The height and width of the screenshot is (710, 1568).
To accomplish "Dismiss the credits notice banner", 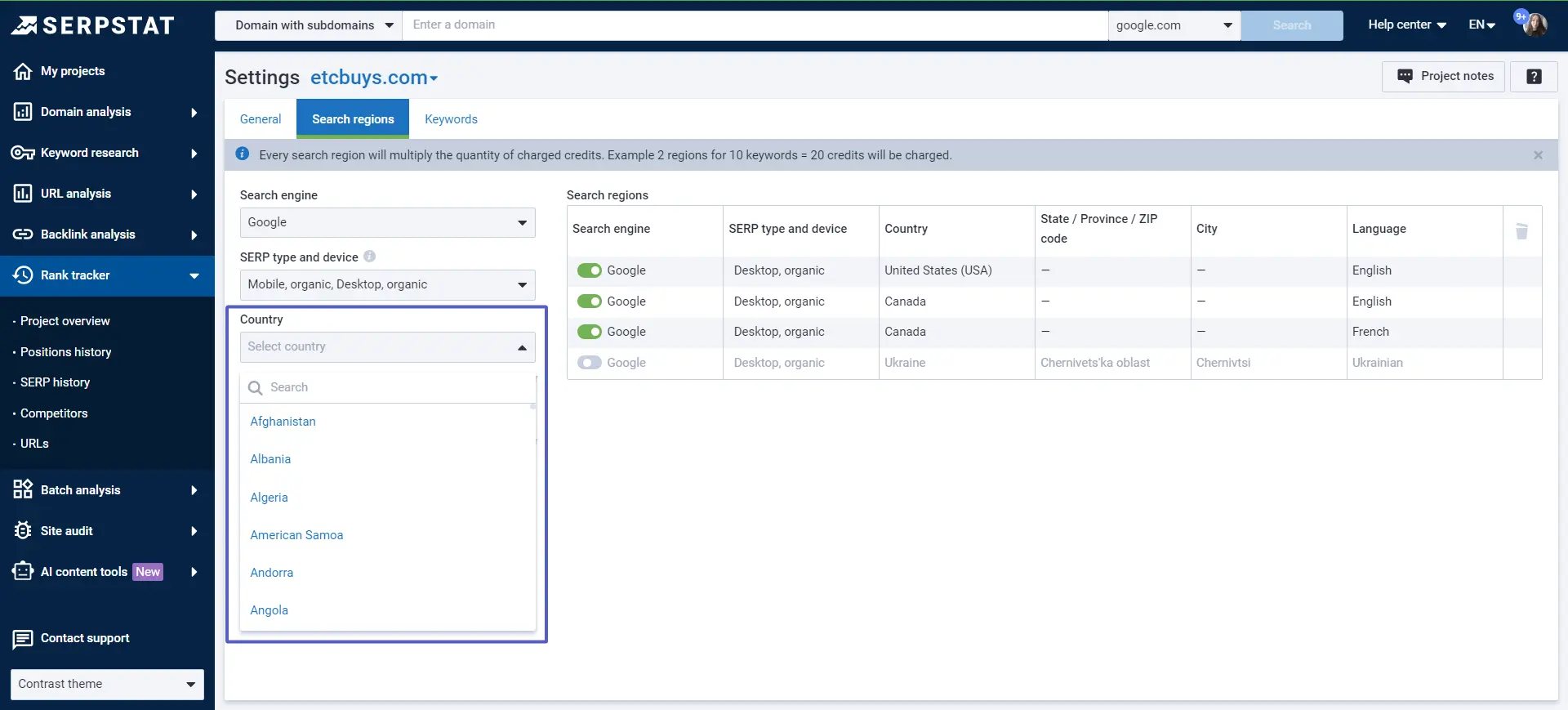I will coord(1538,155).
